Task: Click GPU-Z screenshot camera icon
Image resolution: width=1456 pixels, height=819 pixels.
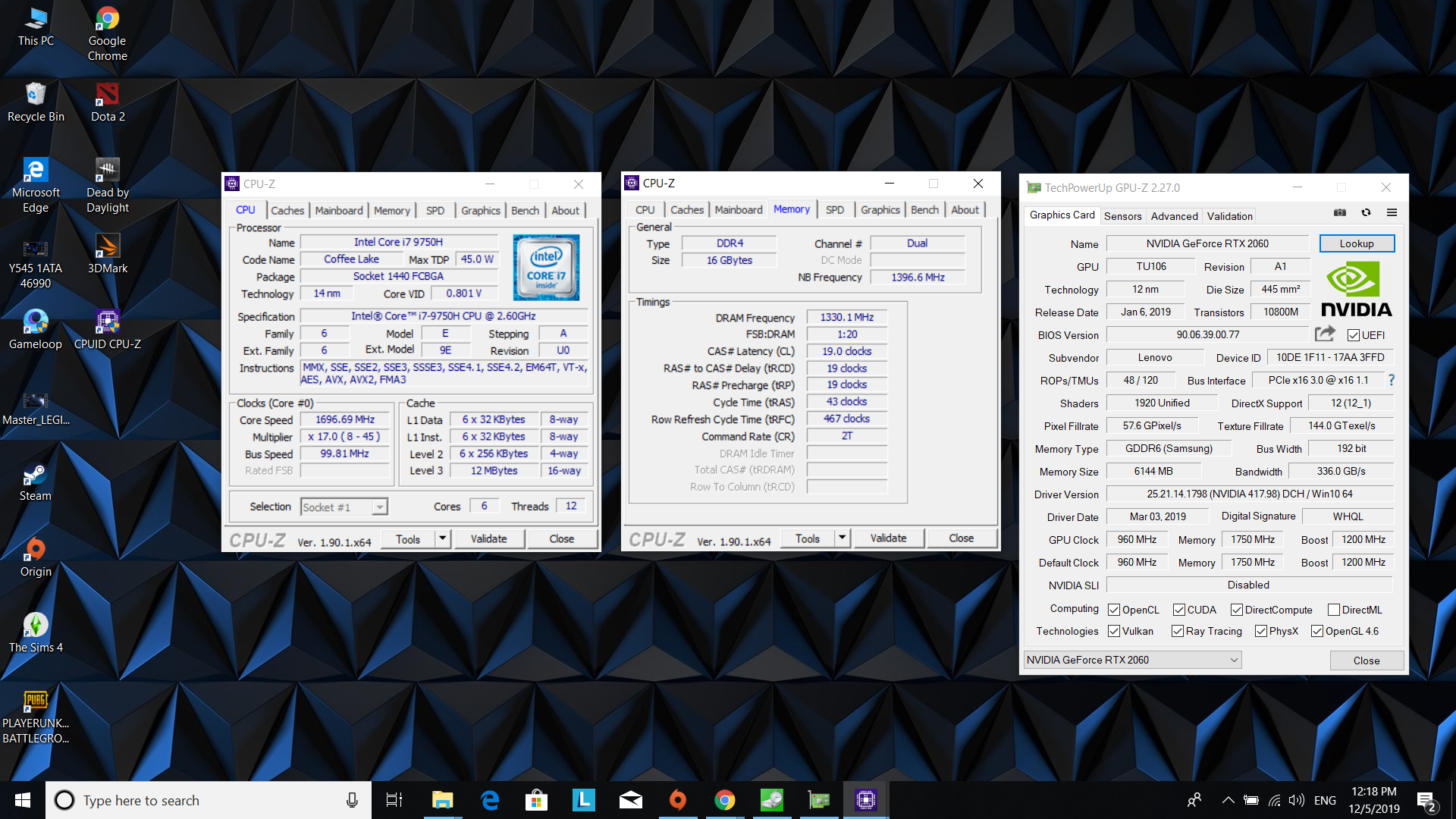Action: point(1340,213)
